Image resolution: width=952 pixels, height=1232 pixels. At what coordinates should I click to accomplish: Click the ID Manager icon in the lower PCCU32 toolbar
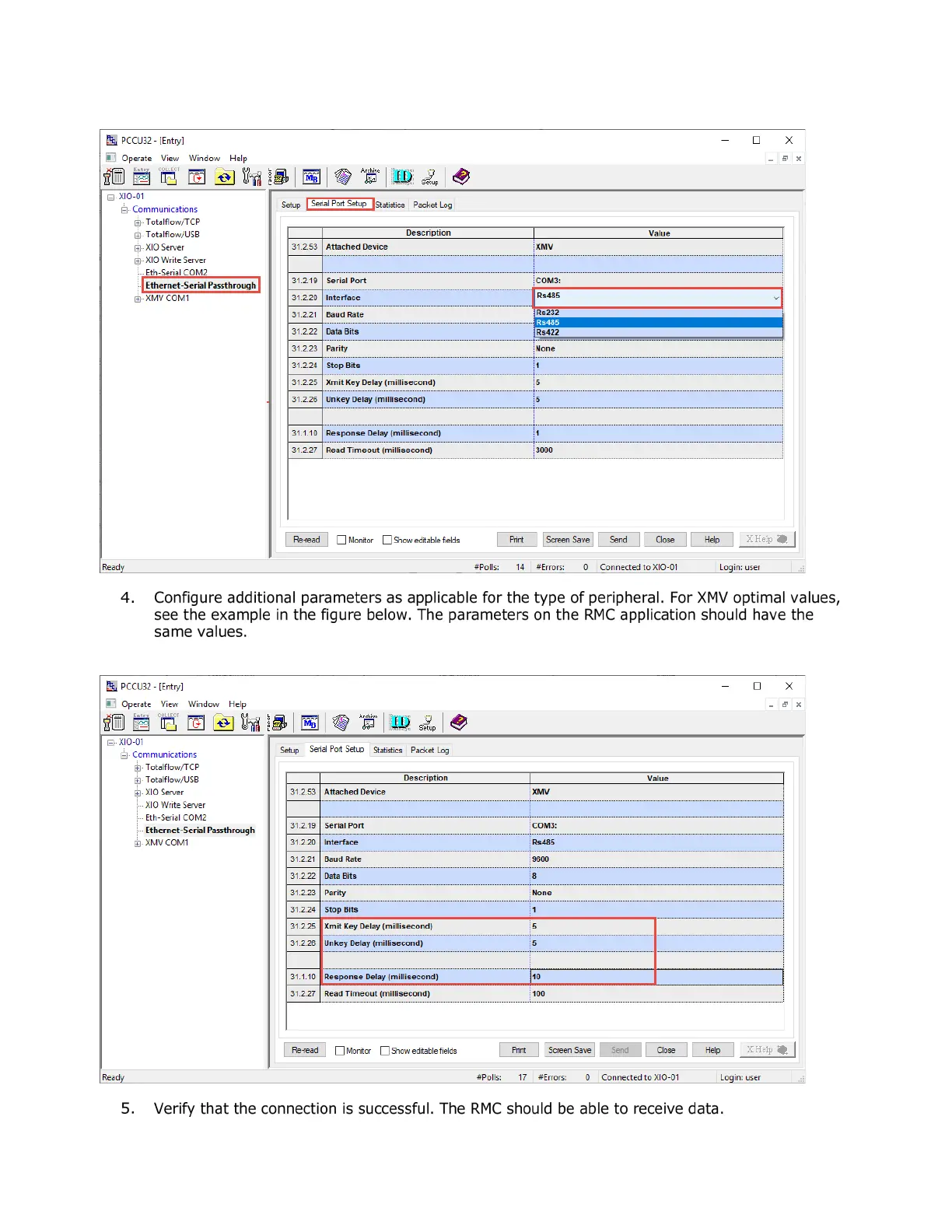click(401, 723)
